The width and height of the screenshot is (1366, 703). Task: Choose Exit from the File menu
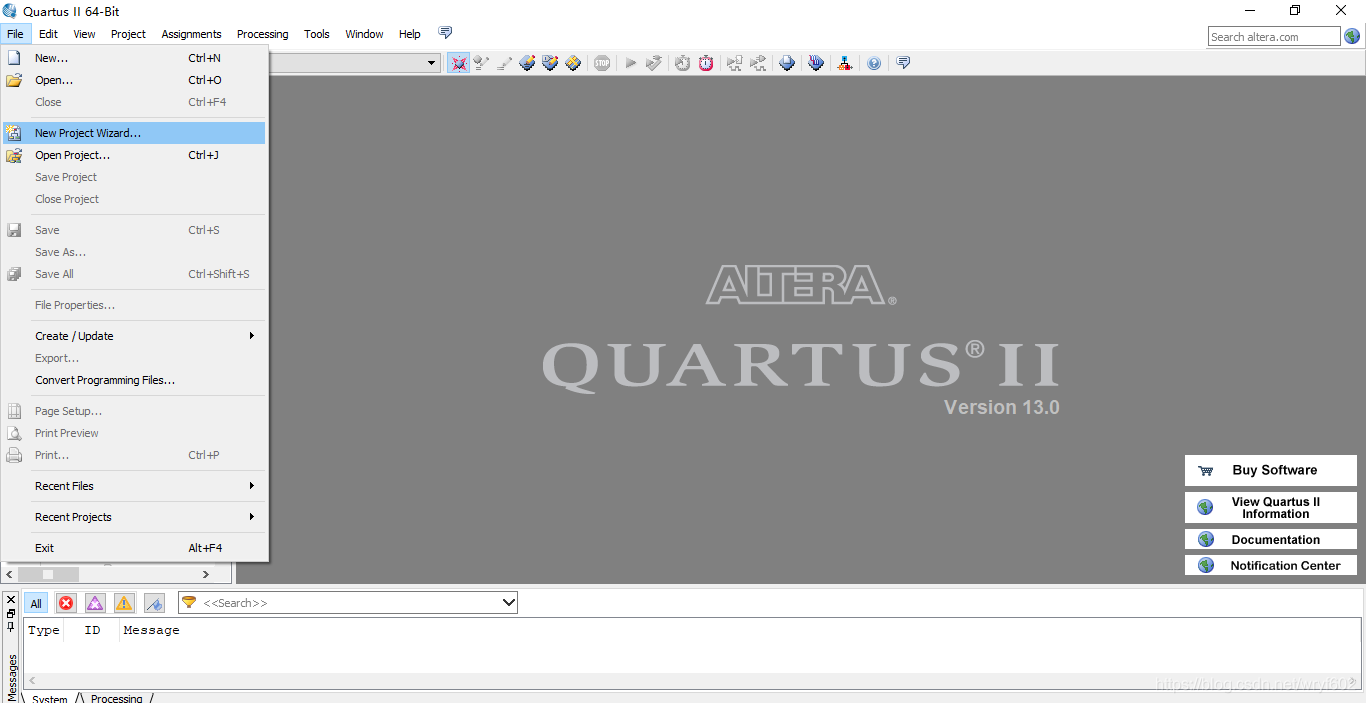tap(135, 548)
